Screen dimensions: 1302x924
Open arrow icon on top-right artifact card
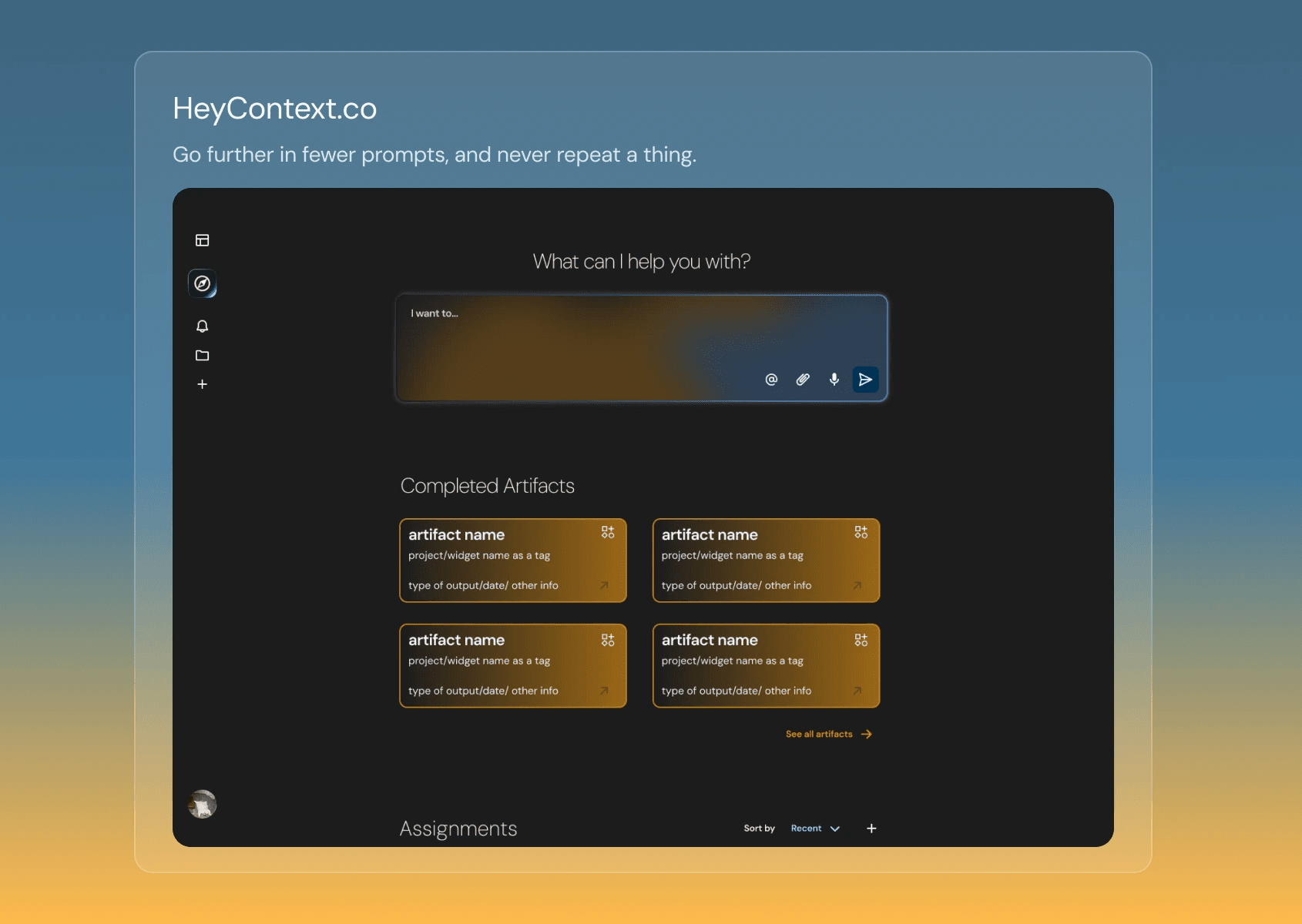pyautogui.click(x=857, y=586)
